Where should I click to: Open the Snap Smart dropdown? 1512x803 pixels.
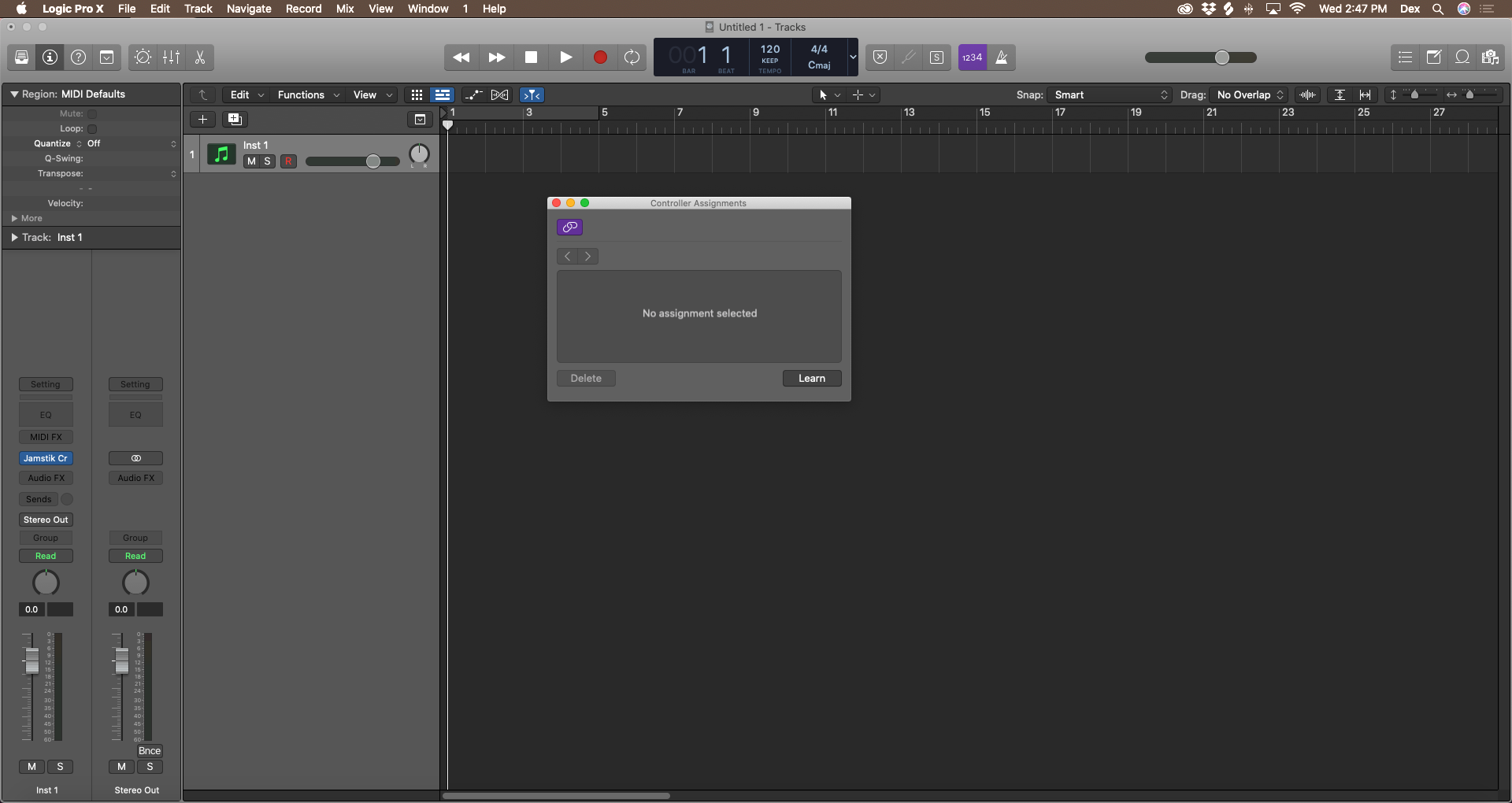click(1109, 95)
